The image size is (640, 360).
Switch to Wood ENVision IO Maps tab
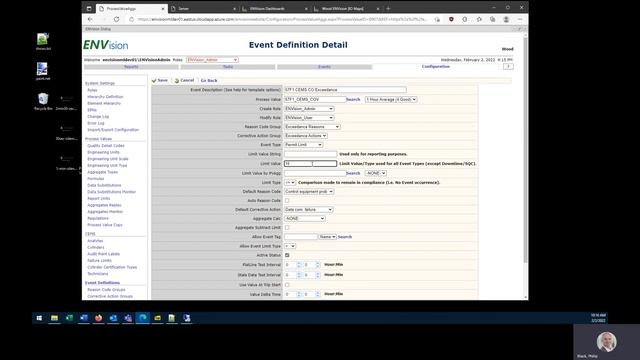(x=346, y=9)
